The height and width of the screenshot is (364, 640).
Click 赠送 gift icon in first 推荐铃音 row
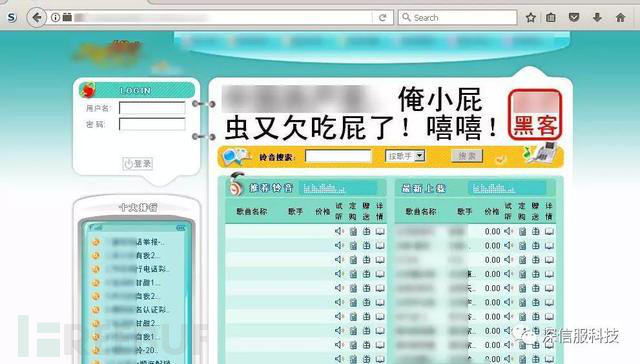(367, 231)
